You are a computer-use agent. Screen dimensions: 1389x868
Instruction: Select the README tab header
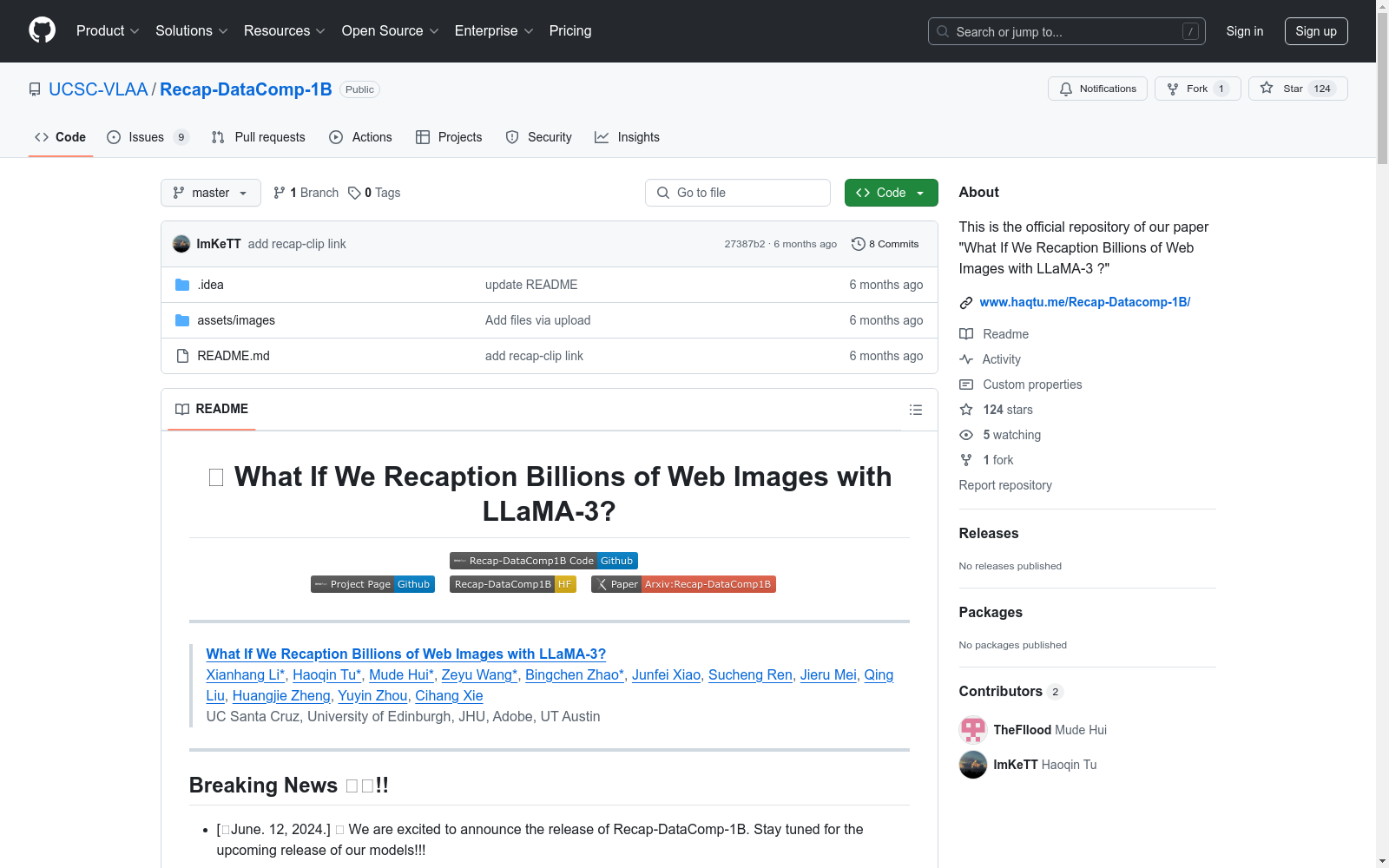point(212,409)
